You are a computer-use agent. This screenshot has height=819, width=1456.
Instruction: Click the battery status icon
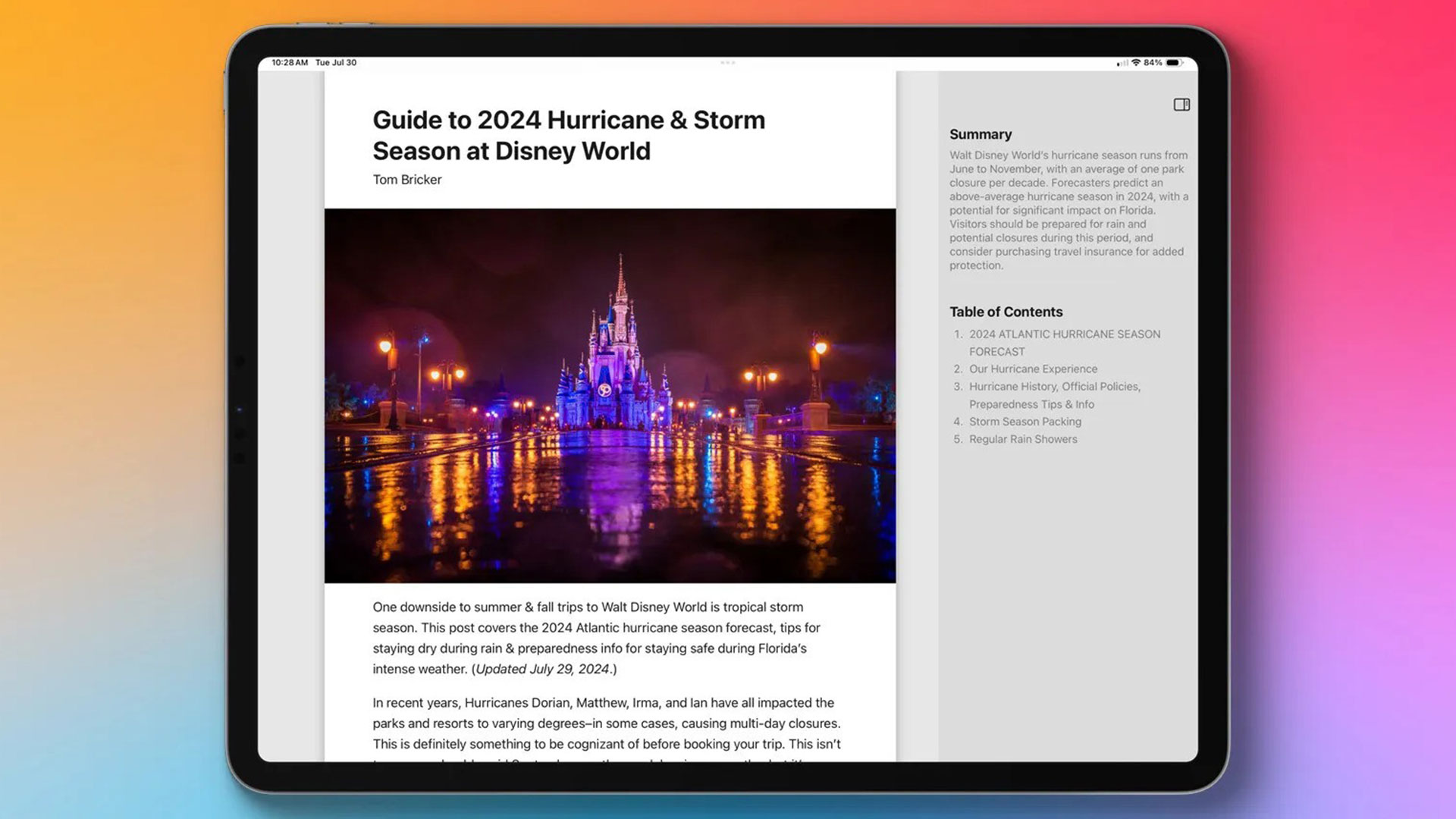point(1176,62)
